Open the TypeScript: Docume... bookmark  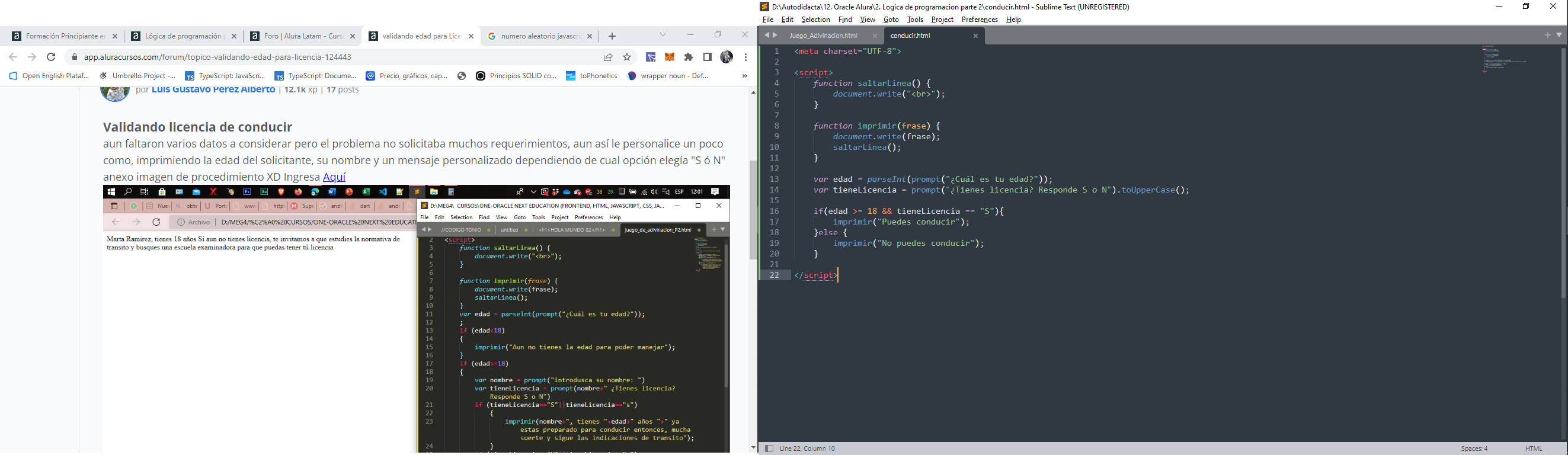point(315,76)
